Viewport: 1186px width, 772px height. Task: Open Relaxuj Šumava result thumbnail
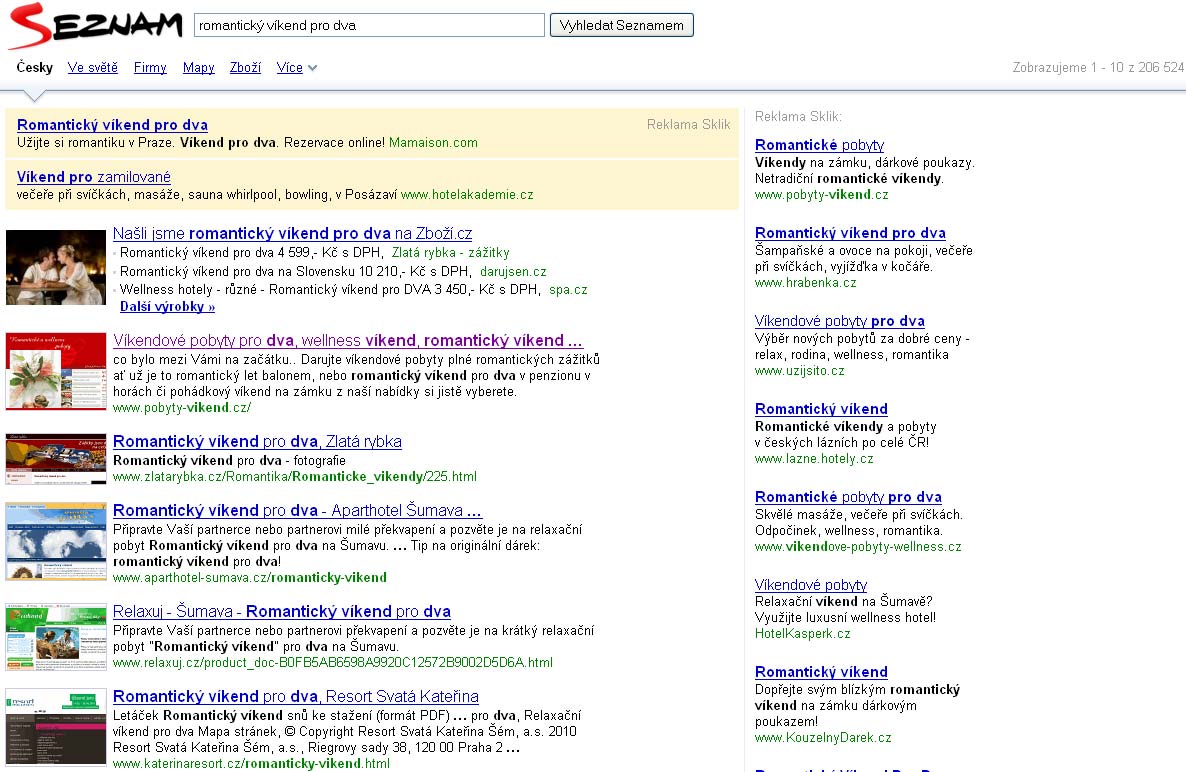pyautogui.click(x=56, y=637)
